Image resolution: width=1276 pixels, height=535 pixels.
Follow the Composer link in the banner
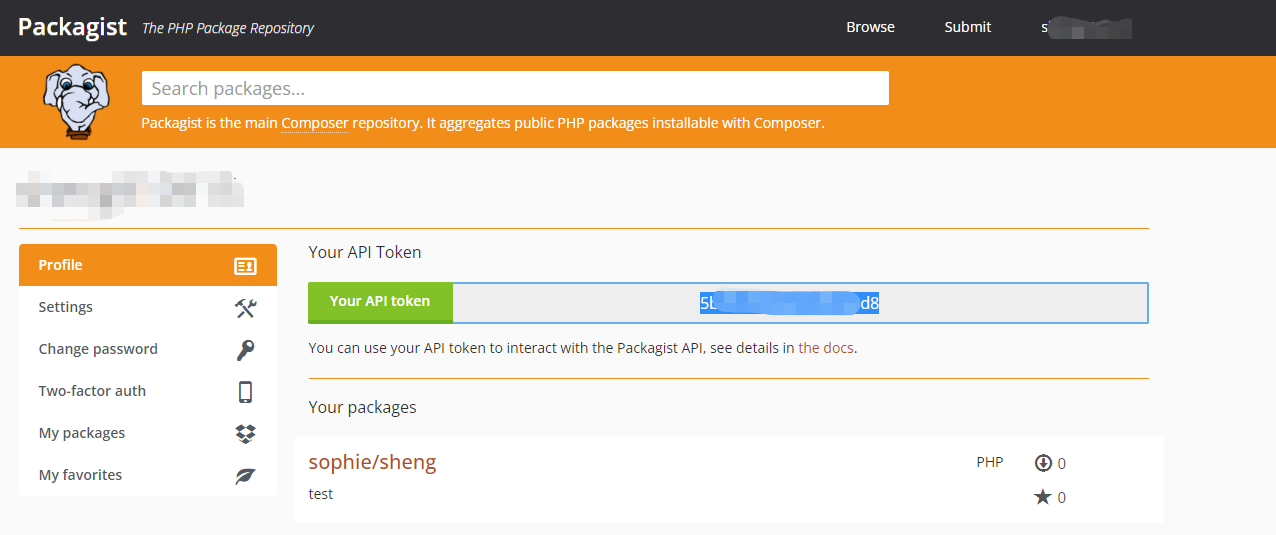[x=315, y=124]
